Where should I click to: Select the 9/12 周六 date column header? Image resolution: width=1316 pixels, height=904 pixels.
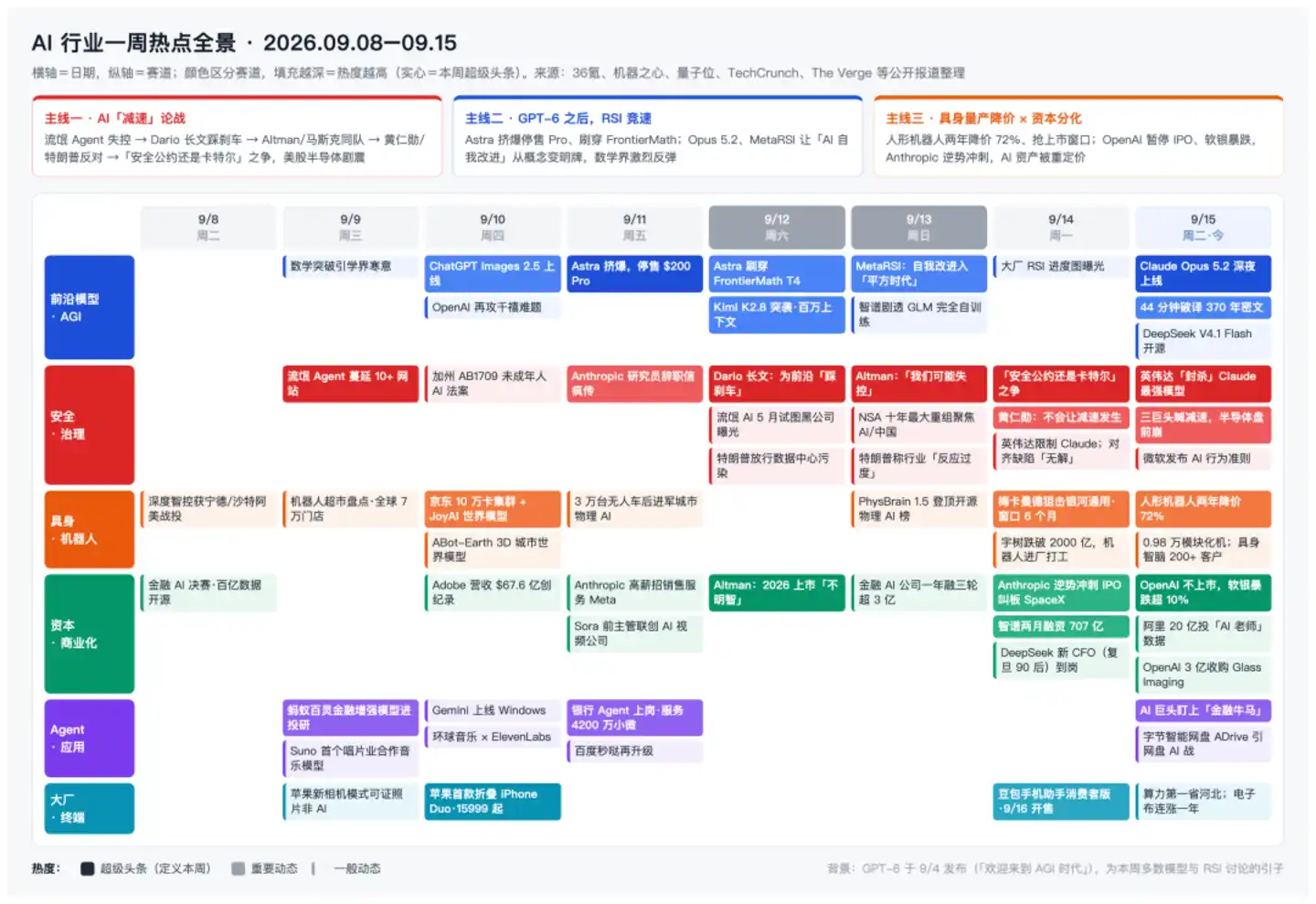(777, 228)
